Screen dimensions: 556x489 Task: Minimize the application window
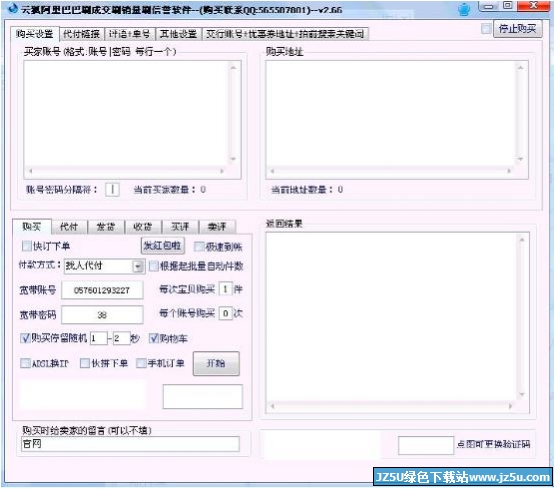tap(489, 6)
